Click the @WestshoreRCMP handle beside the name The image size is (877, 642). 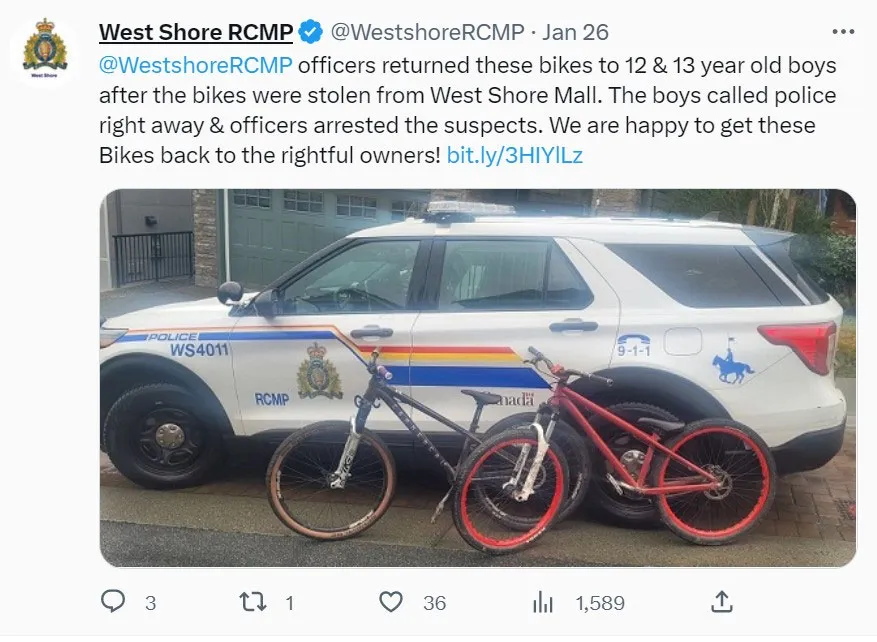427,32
